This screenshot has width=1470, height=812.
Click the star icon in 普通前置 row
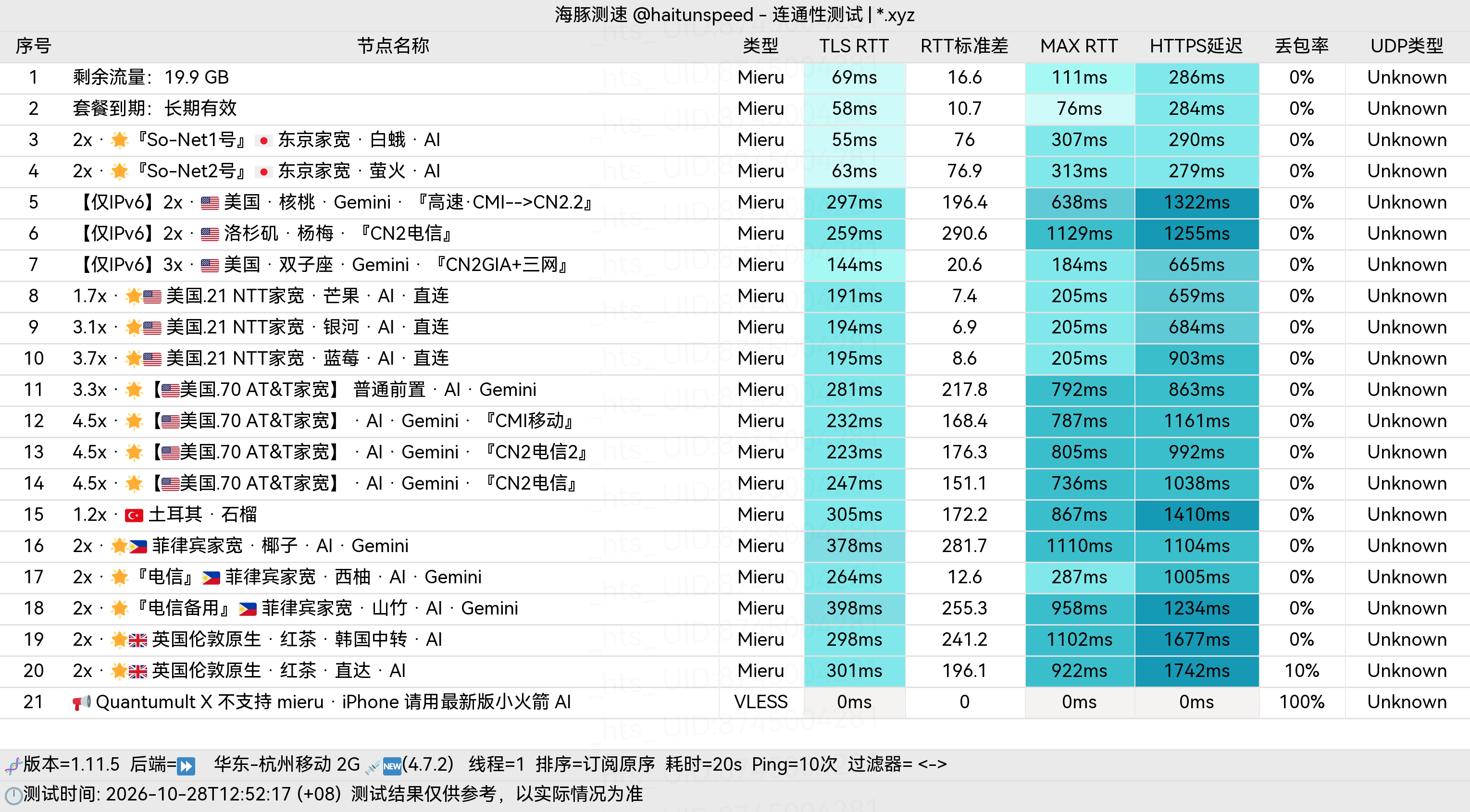[x=134, y=390]
